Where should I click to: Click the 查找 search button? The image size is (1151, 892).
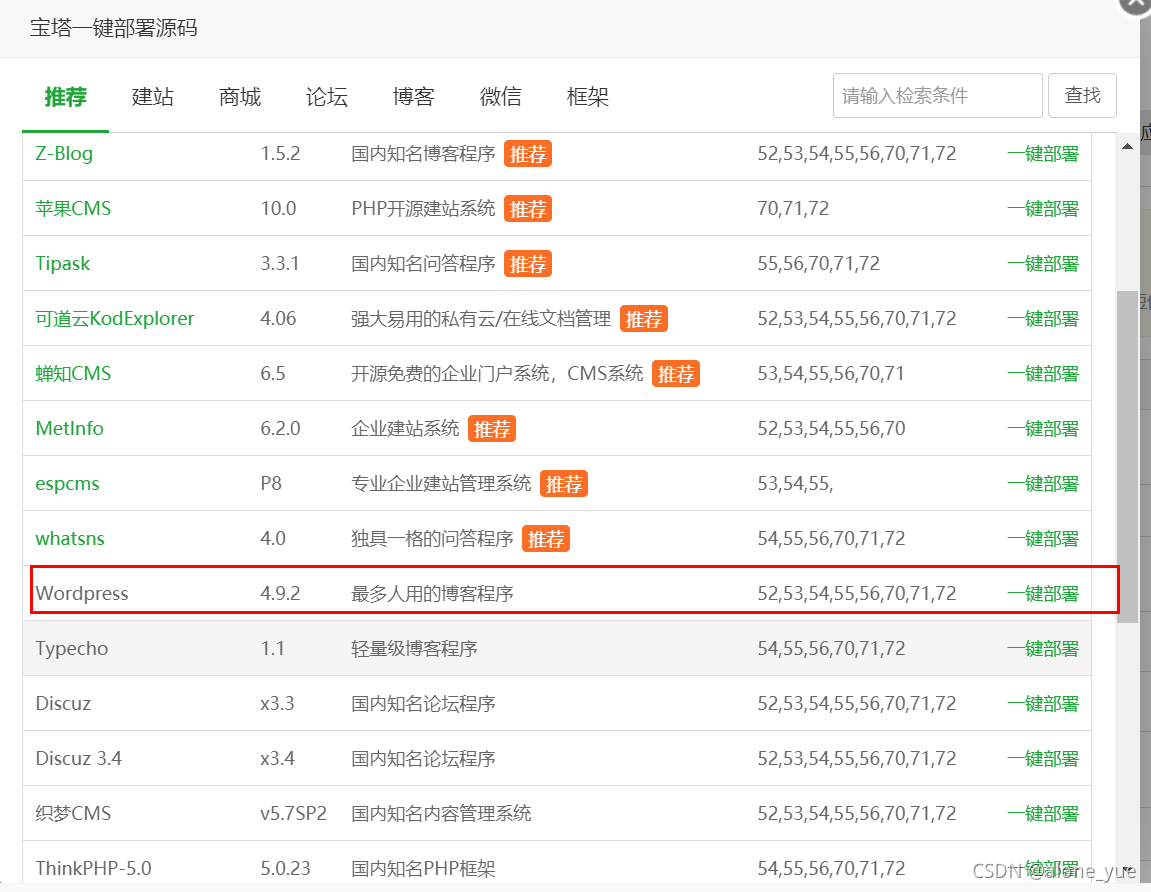pos(1082,95)
